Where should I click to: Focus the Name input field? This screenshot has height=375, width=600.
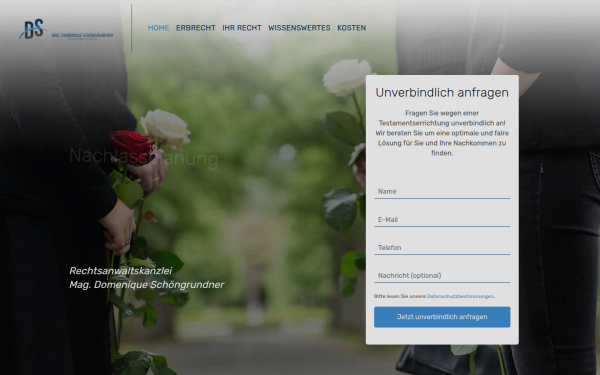pos(442,192)
